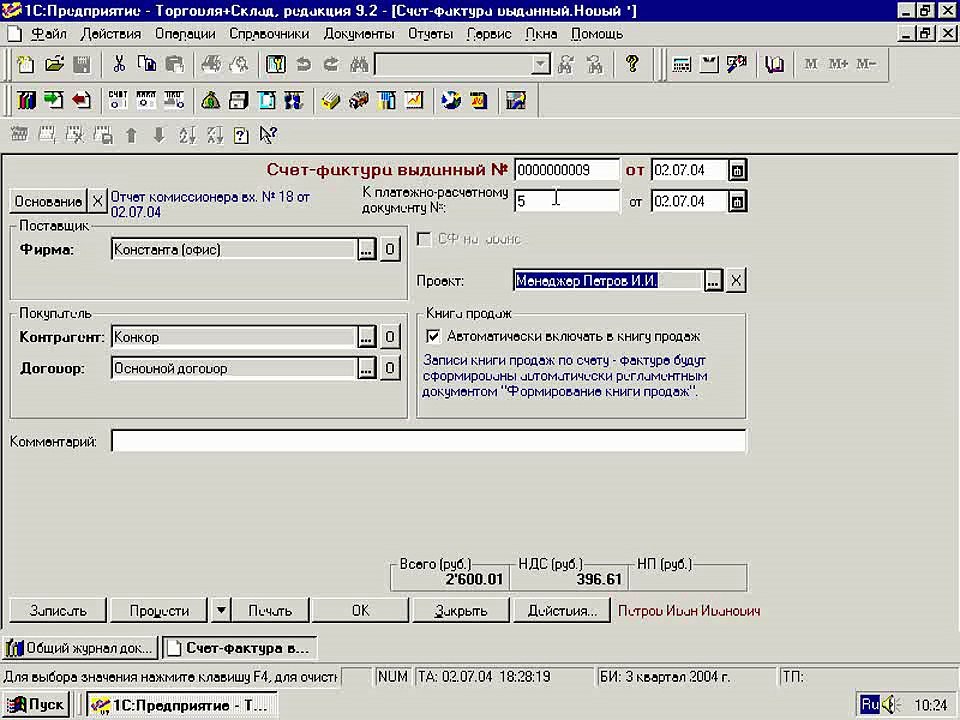Click the Провести button
This screenshot has height=720, width=960.
pos(159,610)
